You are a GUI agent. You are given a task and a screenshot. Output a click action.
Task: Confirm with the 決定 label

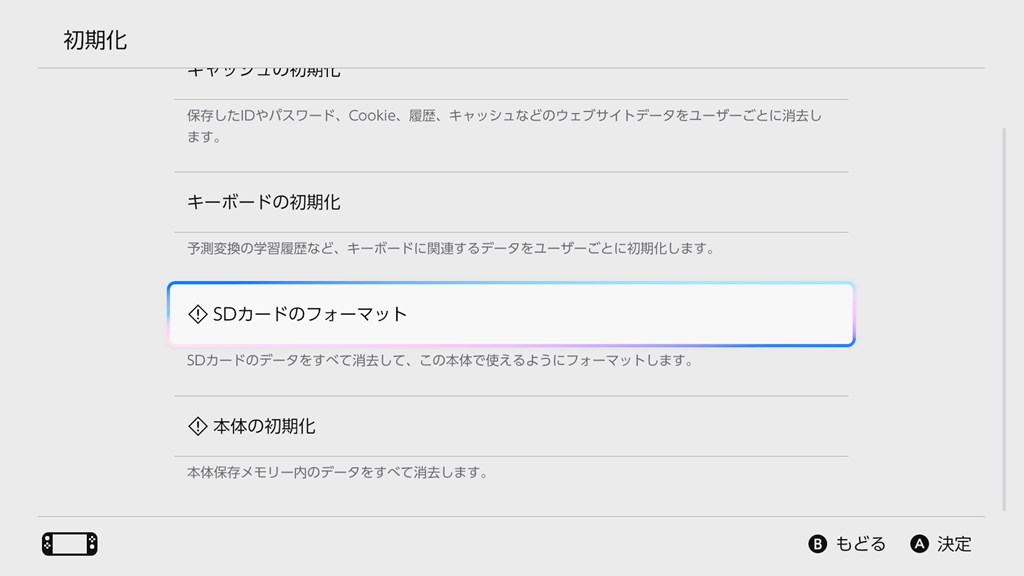click(954, 544)
